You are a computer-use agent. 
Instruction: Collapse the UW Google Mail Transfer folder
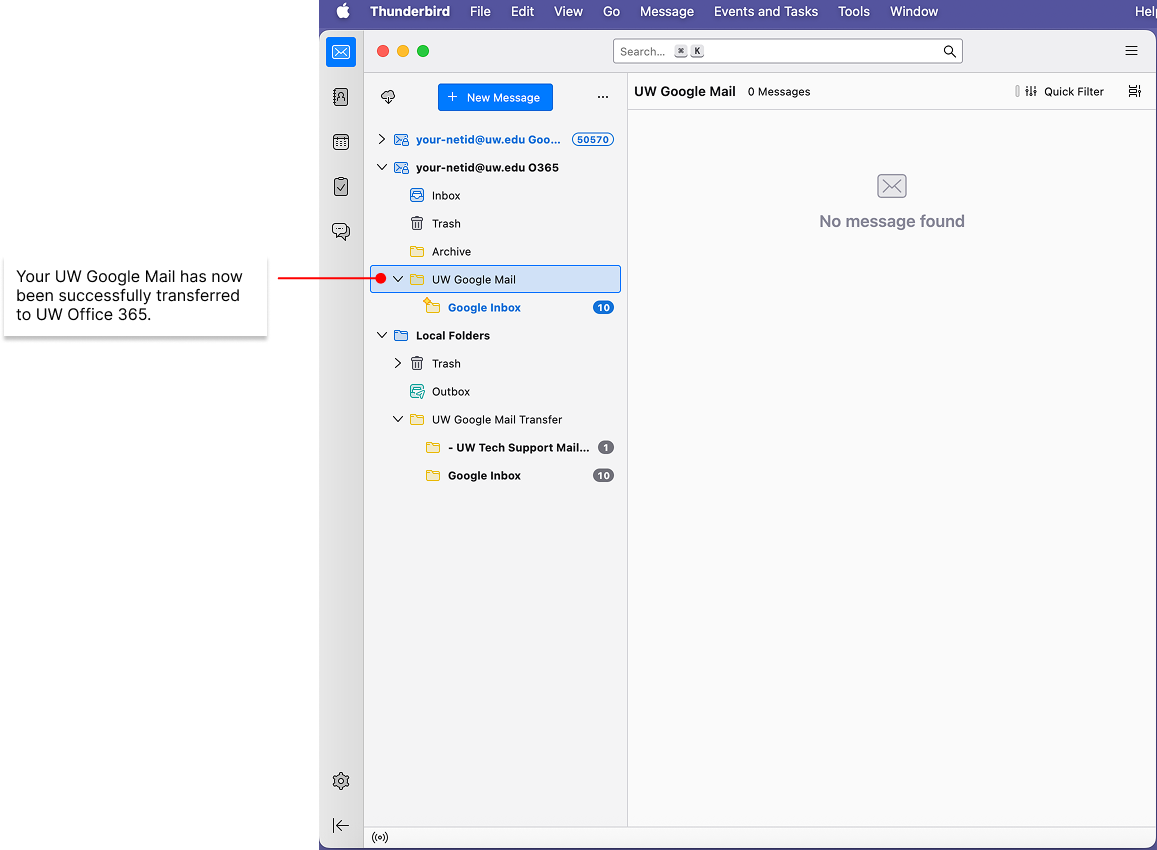pyautogui.click(x=398, y=420)
